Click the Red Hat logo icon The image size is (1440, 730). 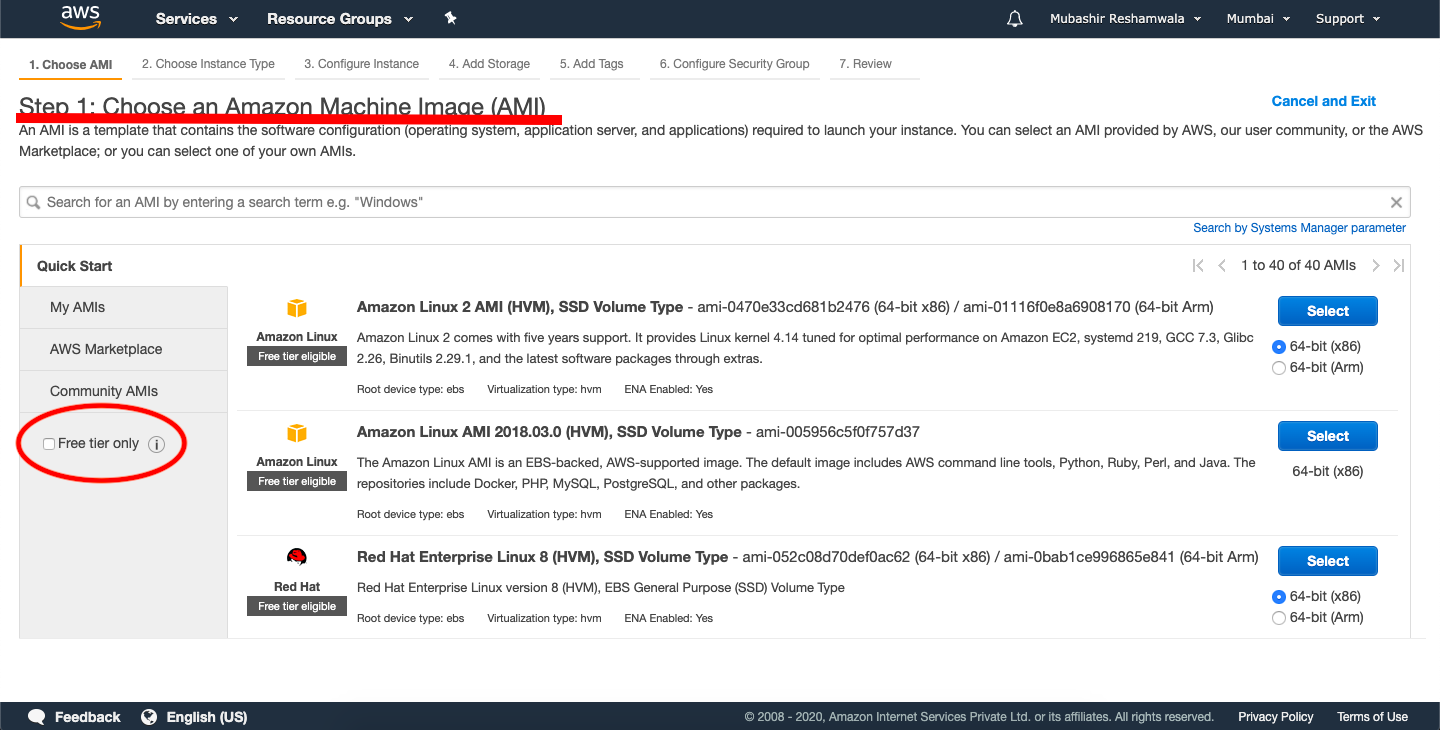click(x=297, y=558)
